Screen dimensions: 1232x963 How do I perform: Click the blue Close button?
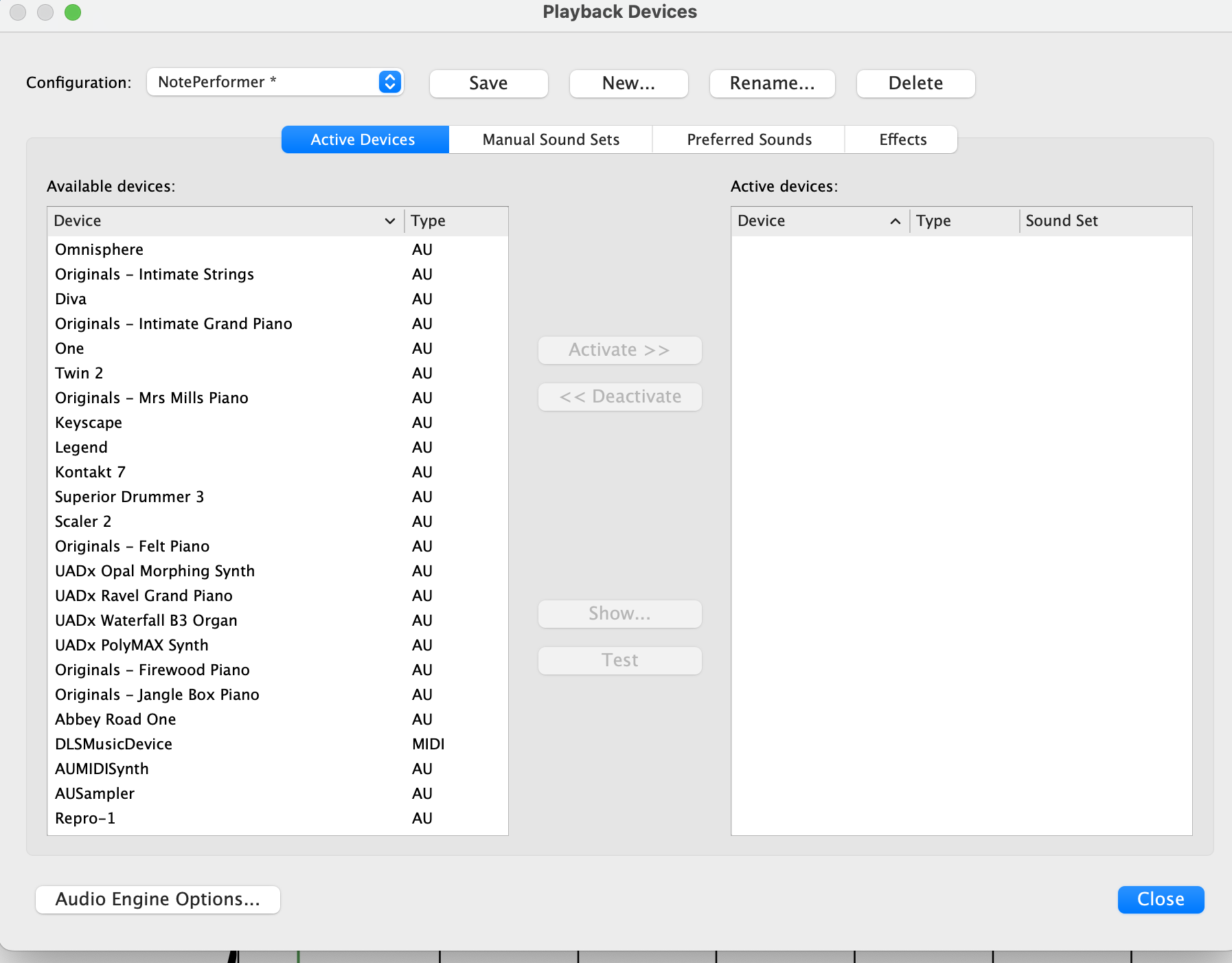click(x=1161, y=900)
